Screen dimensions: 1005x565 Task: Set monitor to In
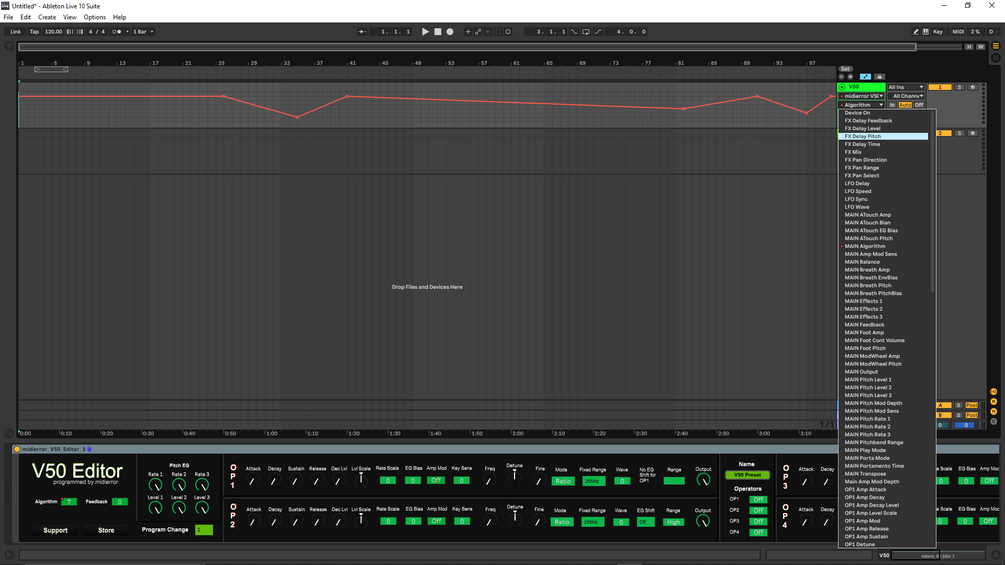892,105
